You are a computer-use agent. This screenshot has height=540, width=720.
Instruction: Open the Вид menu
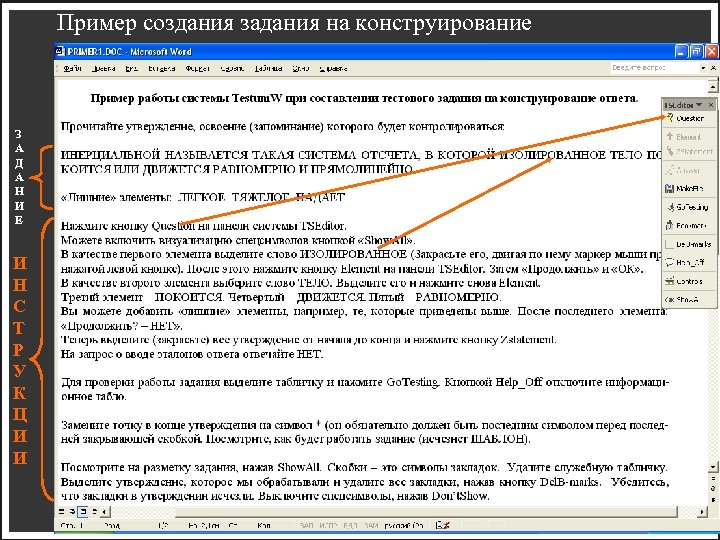pos(131,68)
